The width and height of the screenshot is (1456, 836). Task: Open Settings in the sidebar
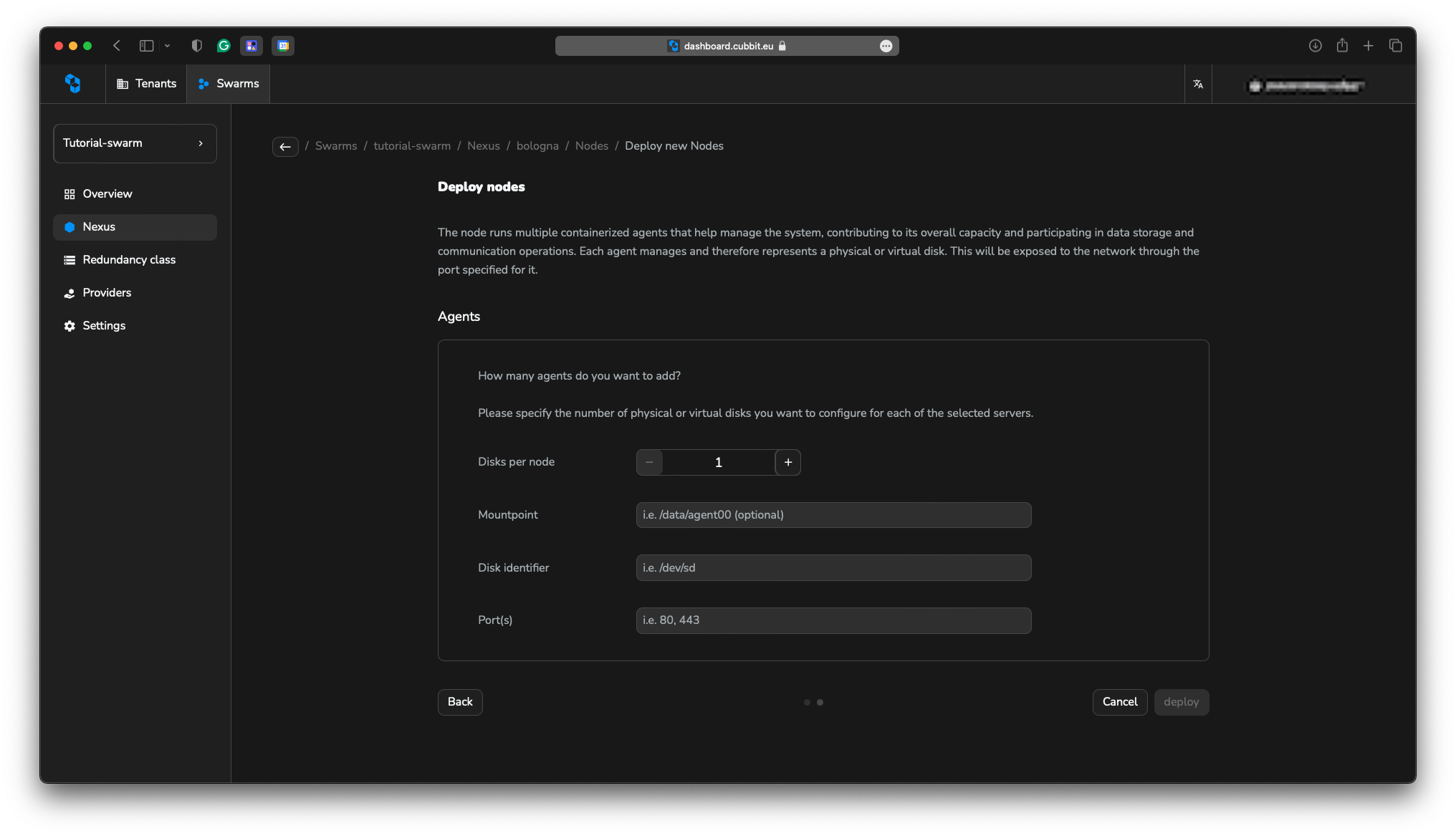[135, 326]
